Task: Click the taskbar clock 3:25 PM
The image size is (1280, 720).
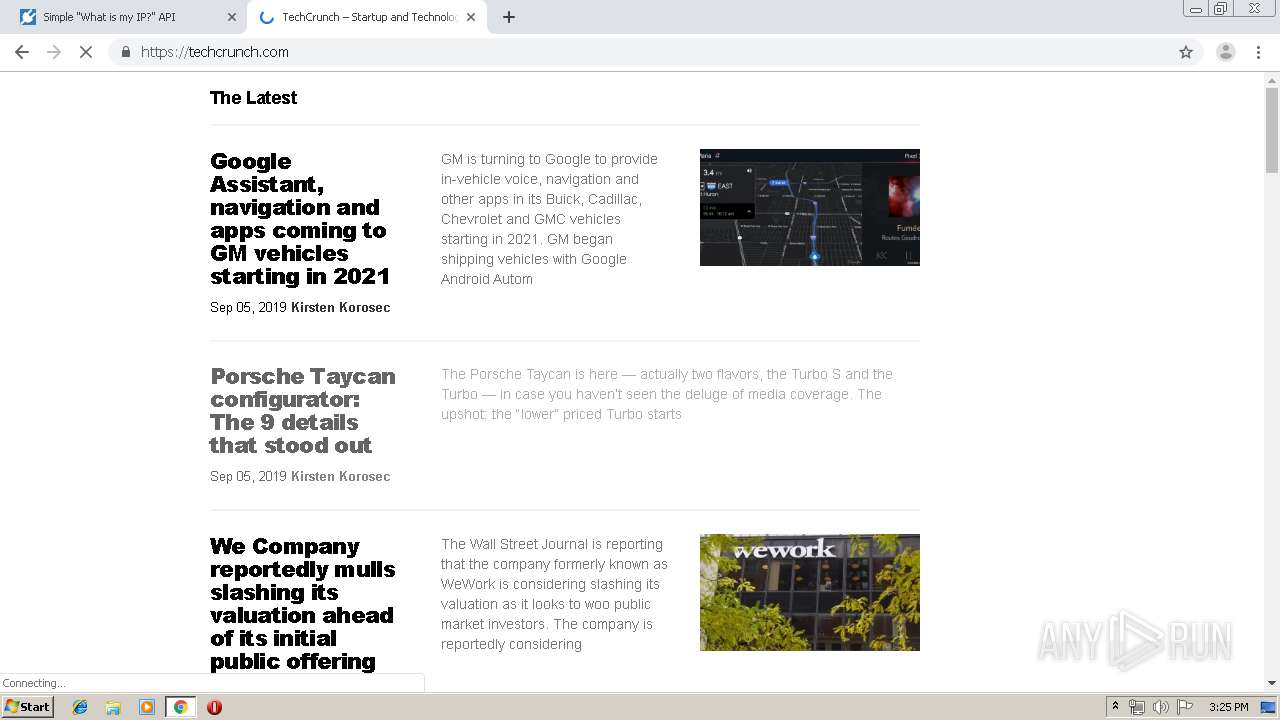Action: point(1228,707)
